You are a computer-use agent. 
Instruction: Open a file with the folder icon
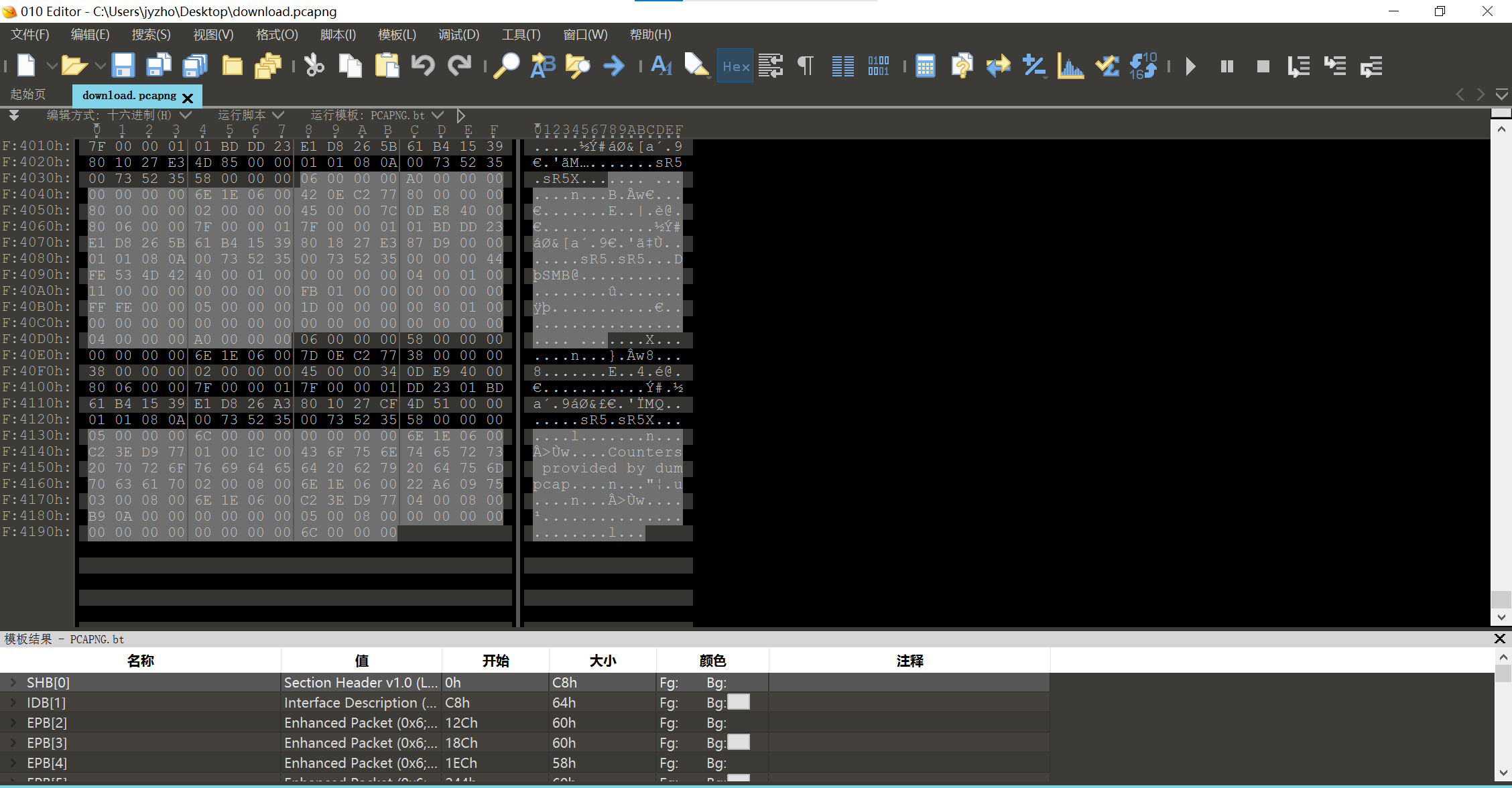(x=74, y=66)
